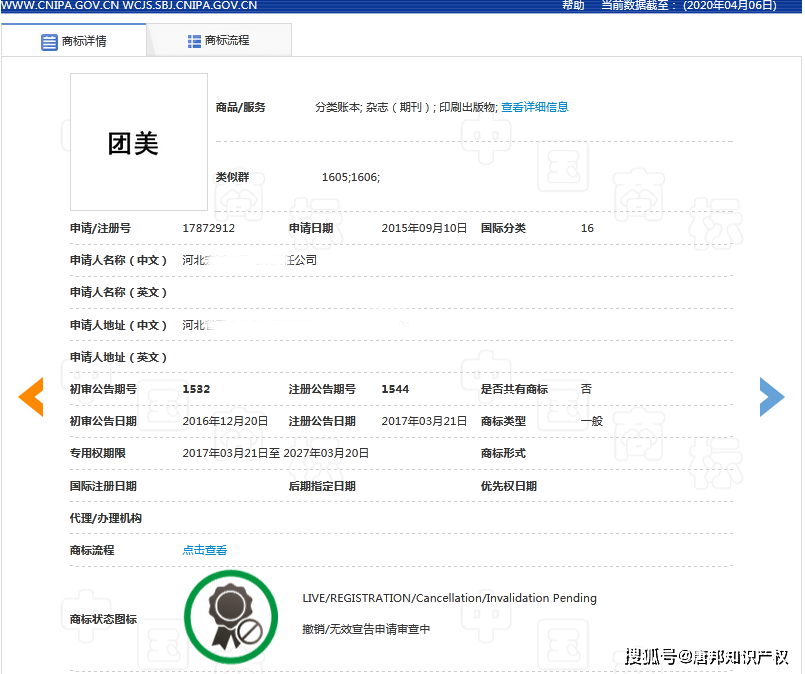Screen dimensions: 805x674
Task: Select date 2016年12月20日
Action: coord(225,421)
